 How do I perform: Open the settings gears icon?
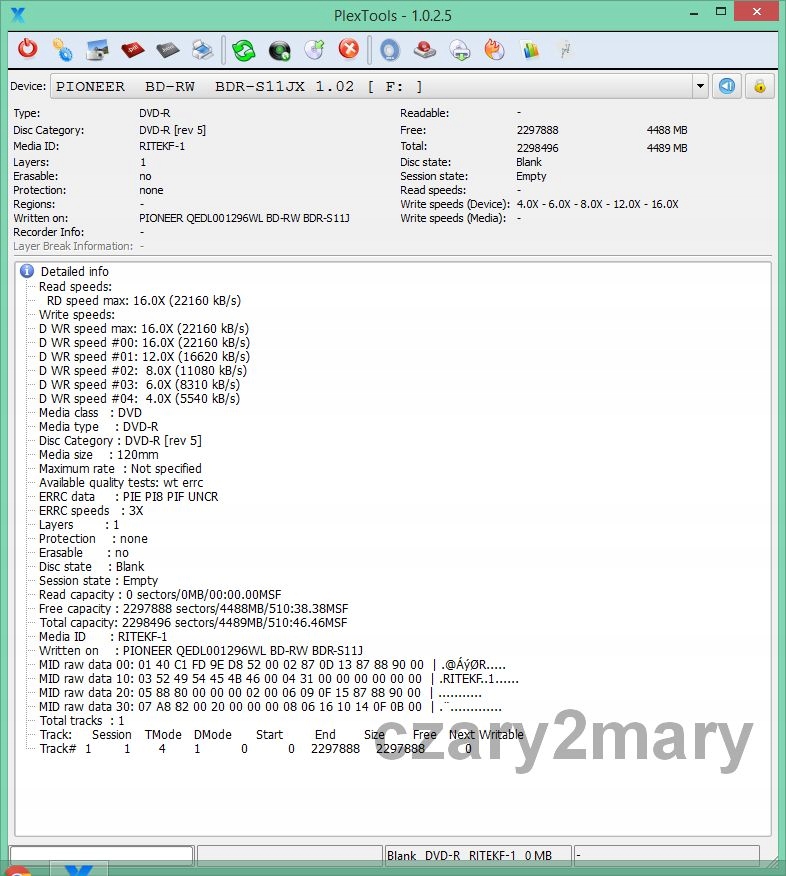[62, 49]
